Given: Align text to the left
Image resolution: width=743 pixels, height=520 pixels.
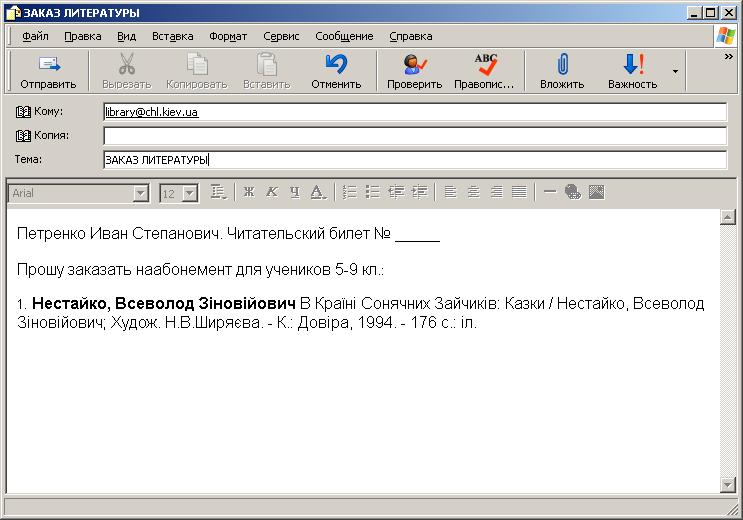Looking at the screenshot, I should click(x=450, y=192).
